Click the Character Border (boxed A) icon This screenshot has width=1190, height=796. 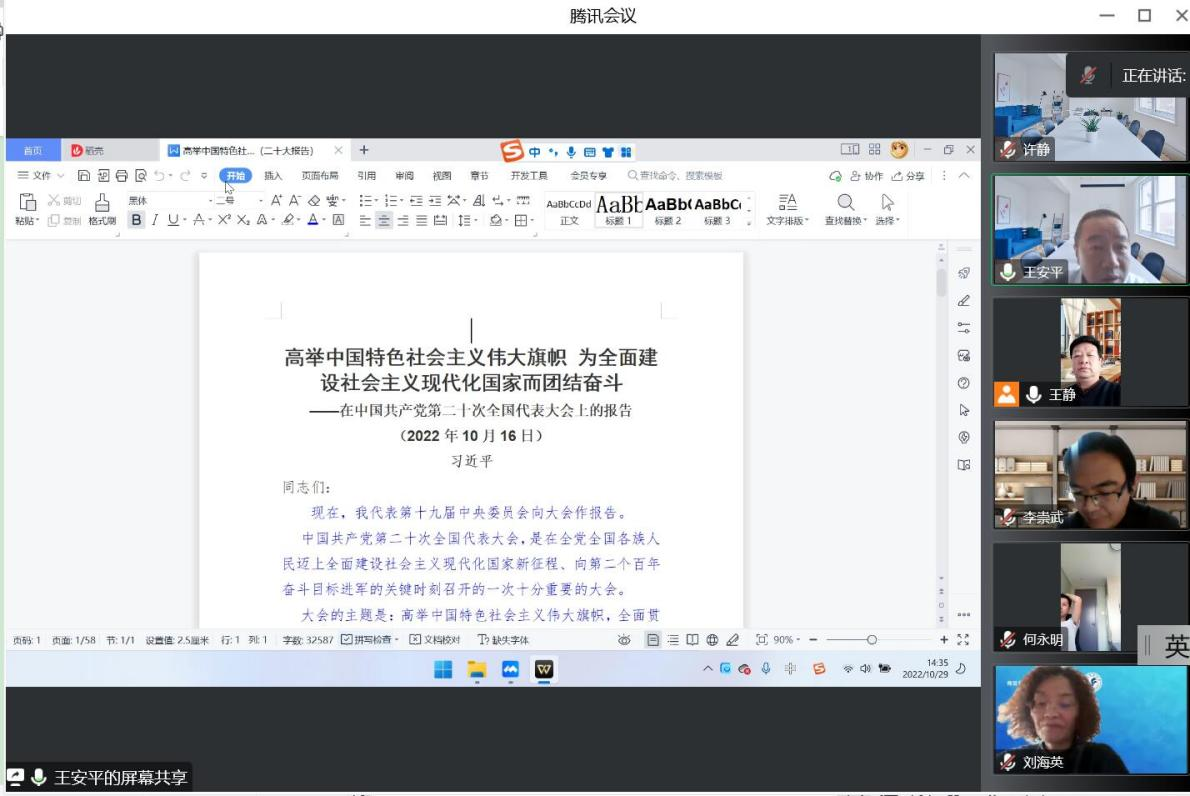tap(338, 220)
